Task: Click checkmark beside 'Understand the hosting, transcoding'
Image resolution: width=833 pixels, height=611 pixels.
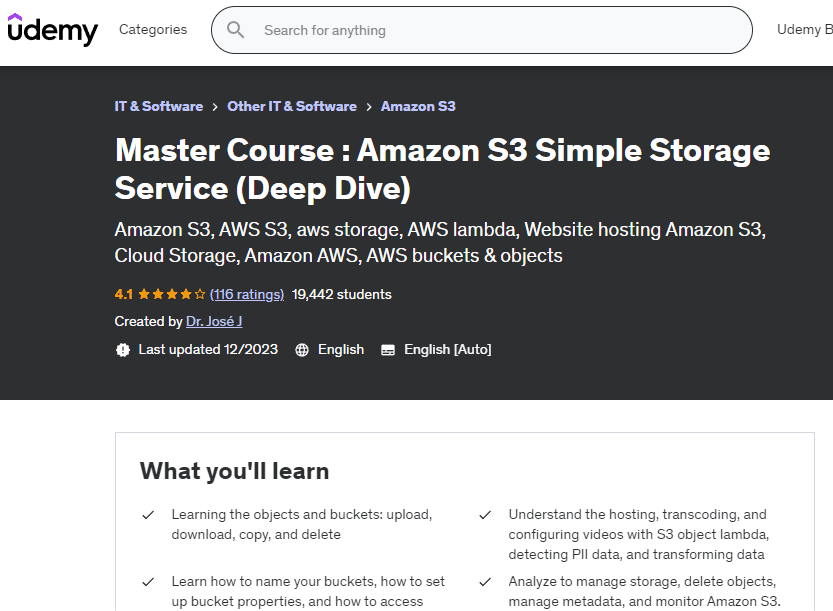Action: [x=485, y=515]
